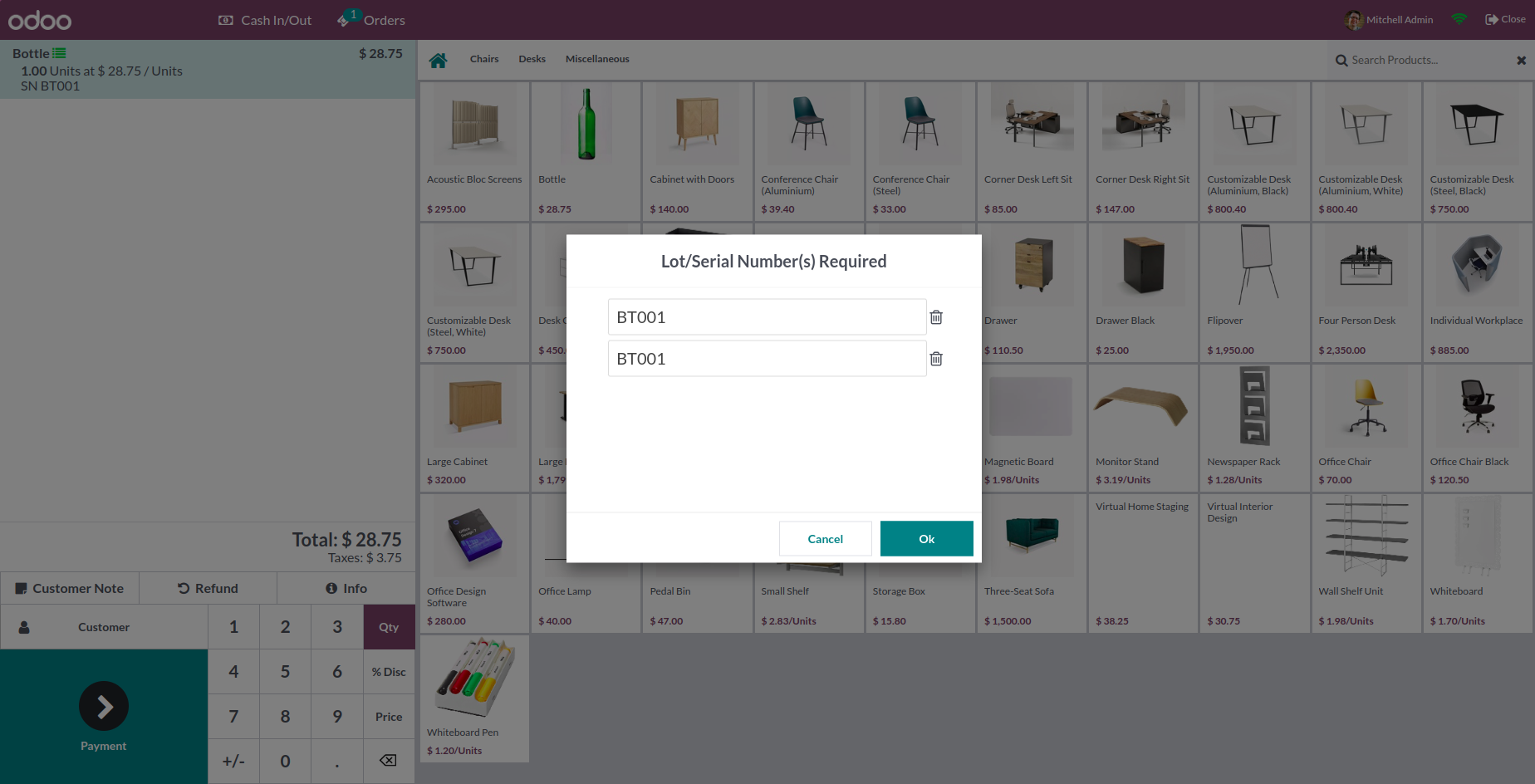Switch to the Chairs category
1535x784 pixels.
click(x=484, y=59)
